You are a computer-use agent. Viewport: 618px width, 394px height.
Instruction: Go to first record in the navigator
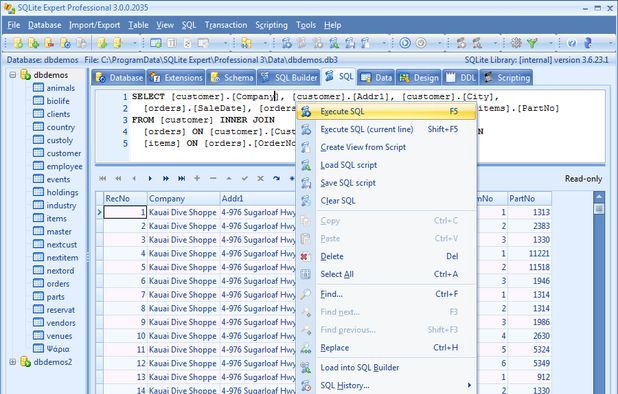click(x=103, y=178)
